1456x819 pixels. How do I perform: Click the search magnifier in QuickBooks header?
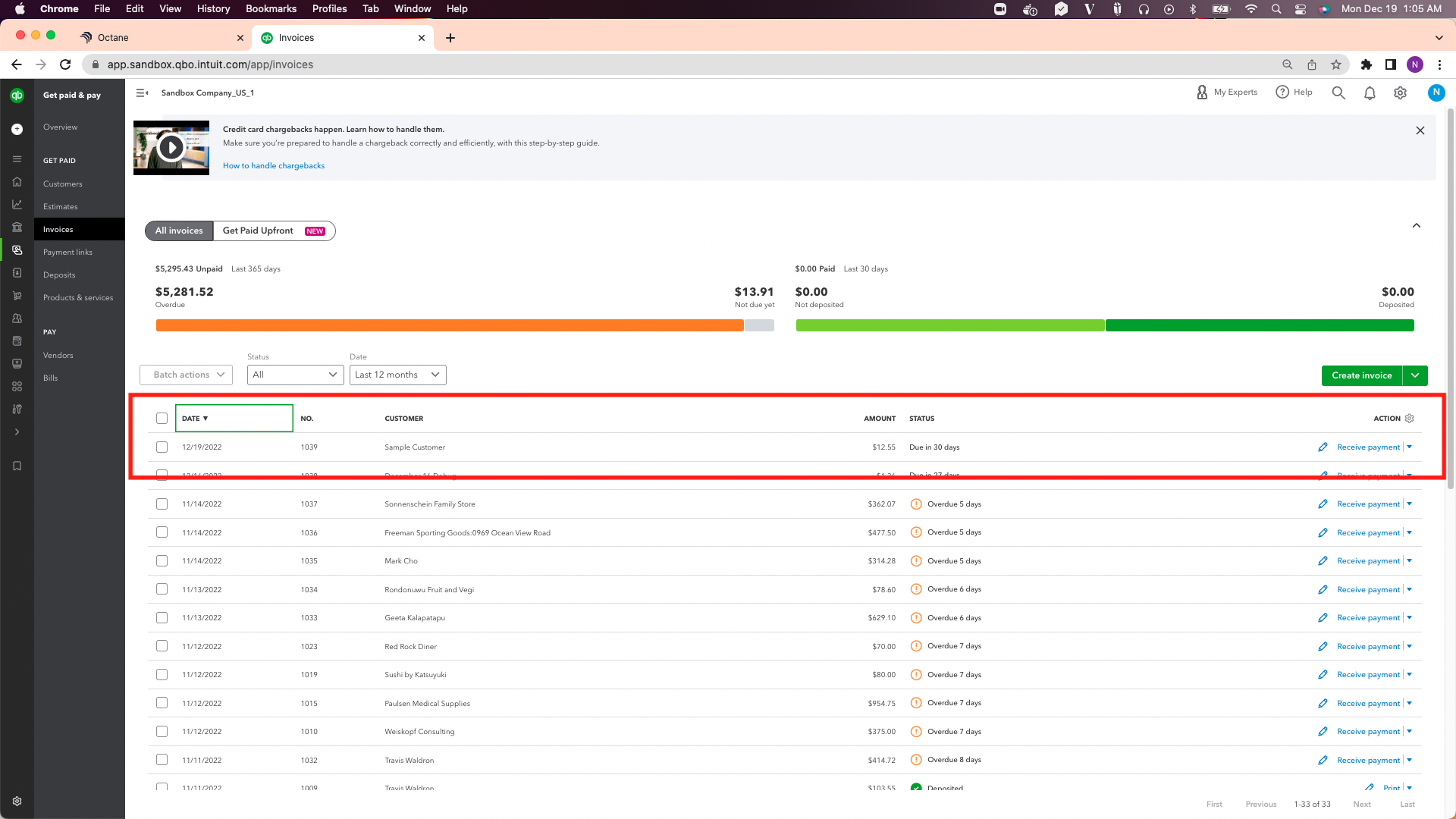tap(1338, 93)
